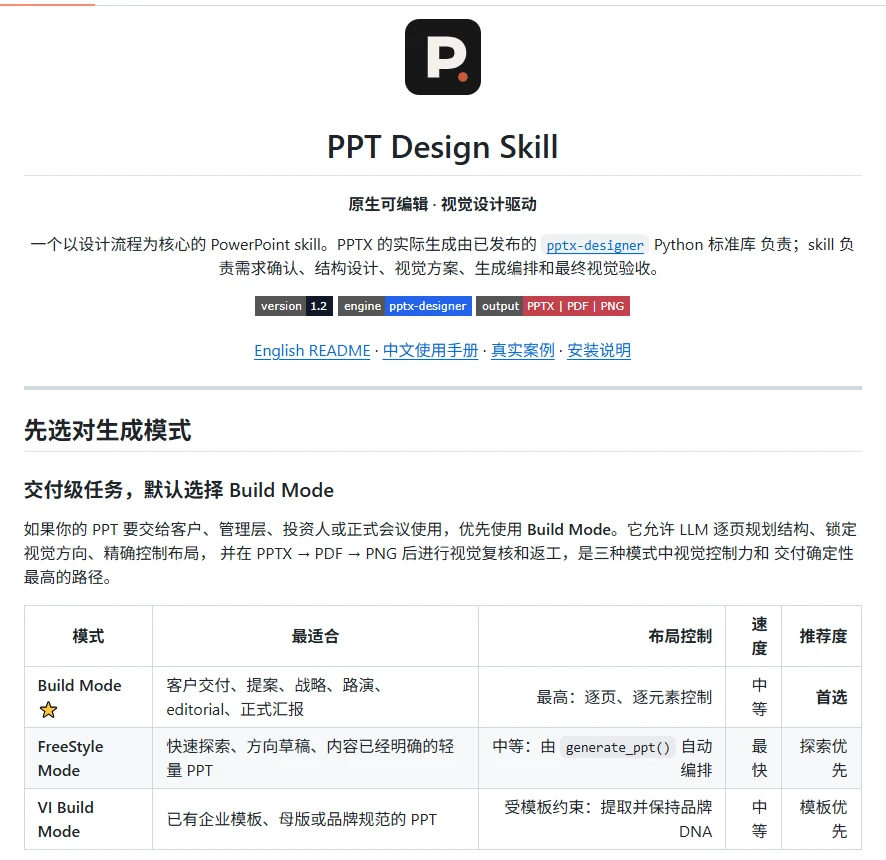
Task: Click the 模板优先 recommendation cell
Action: click(821, 819)
